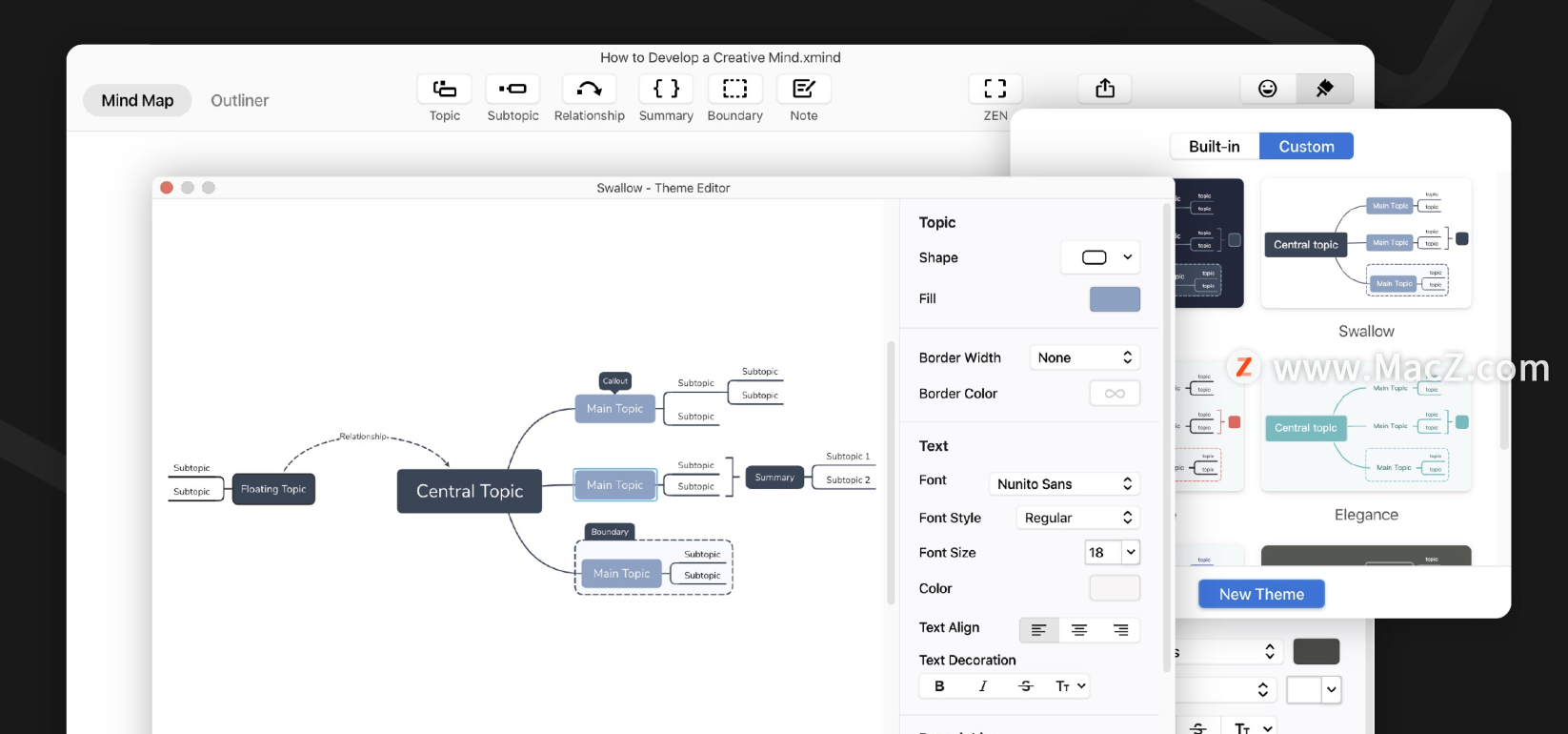Open the format pin panel
Image resolution: width=1568 pixels, height=734 pixels.
1324,89
